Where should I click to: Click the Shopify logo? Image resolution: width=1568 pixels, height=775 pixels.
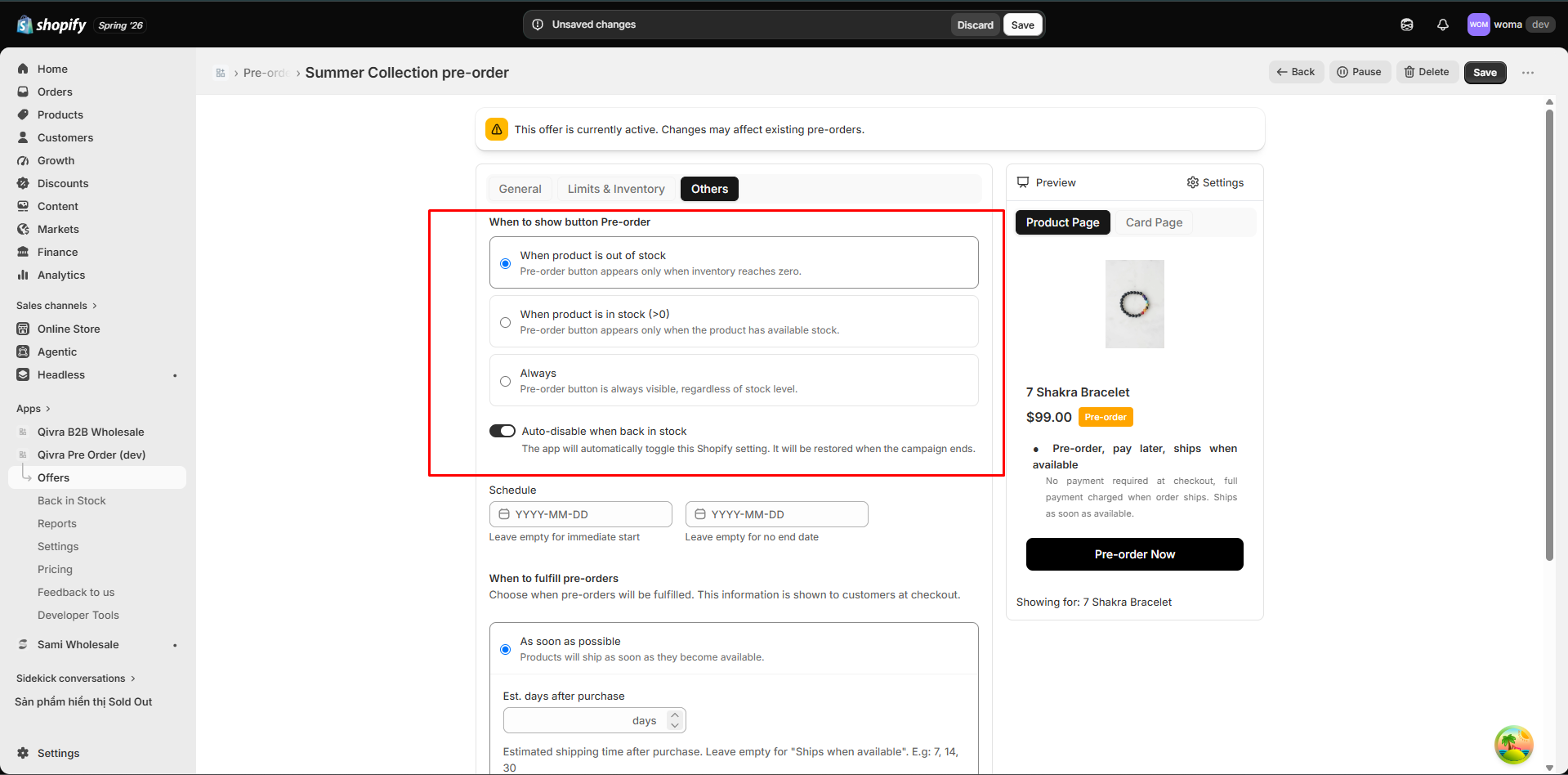point(51,25)
